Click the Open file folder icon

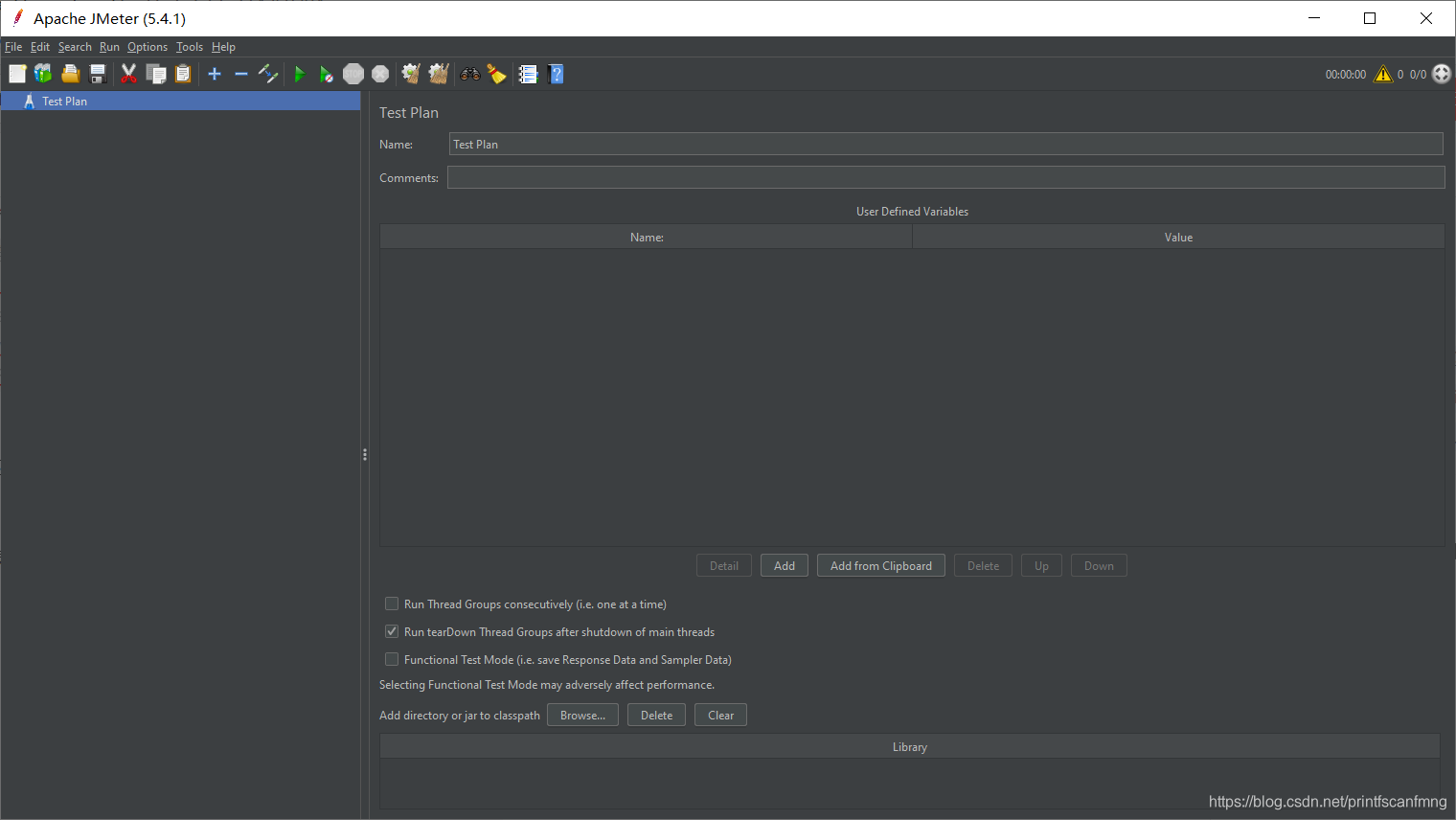[x=70, y=74]
